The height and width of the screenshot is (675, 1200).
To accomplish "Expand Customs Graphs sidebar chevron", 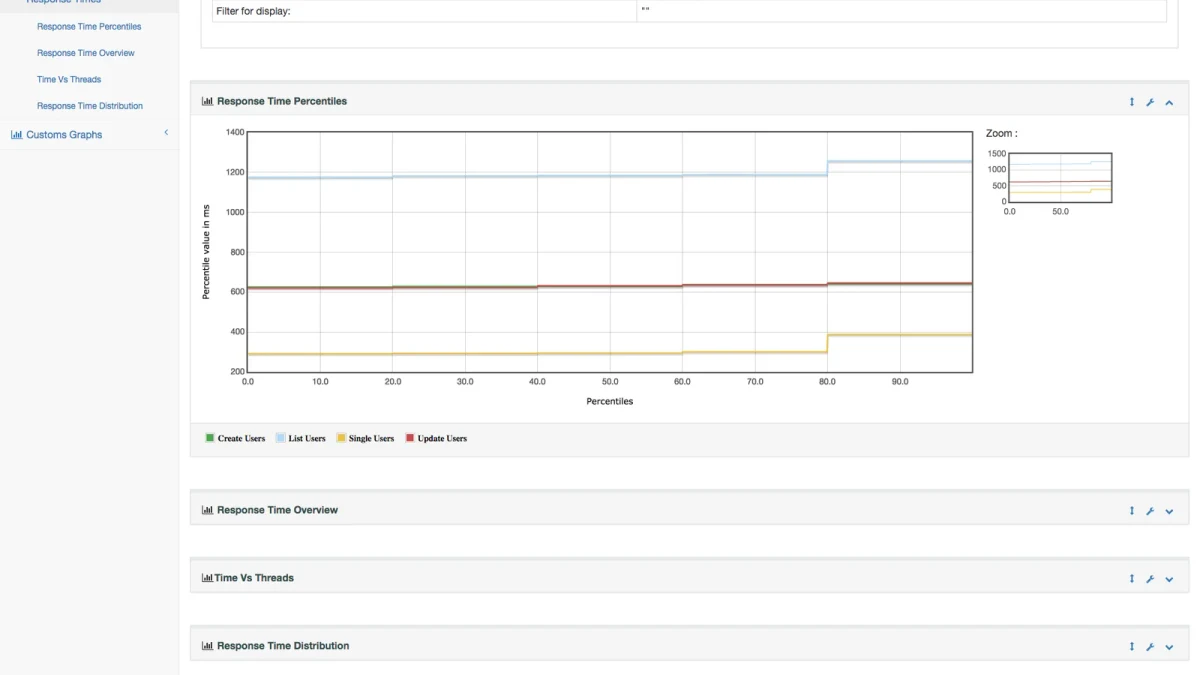I will pos(166,133).
